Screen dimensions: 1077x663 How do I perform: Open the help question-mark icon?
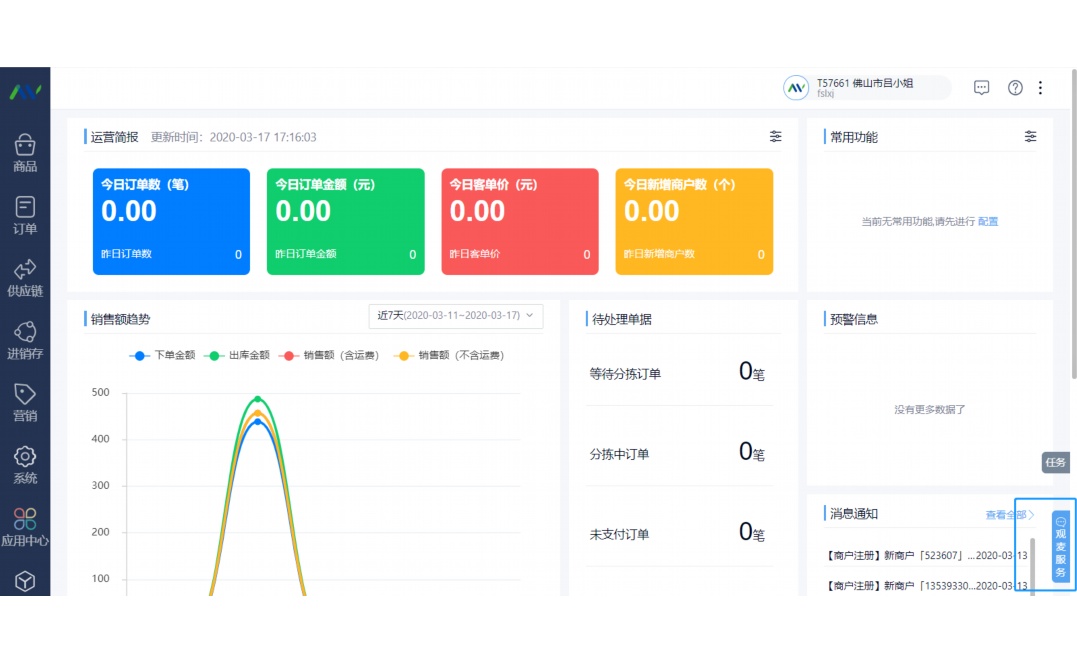coord(1015,87)
